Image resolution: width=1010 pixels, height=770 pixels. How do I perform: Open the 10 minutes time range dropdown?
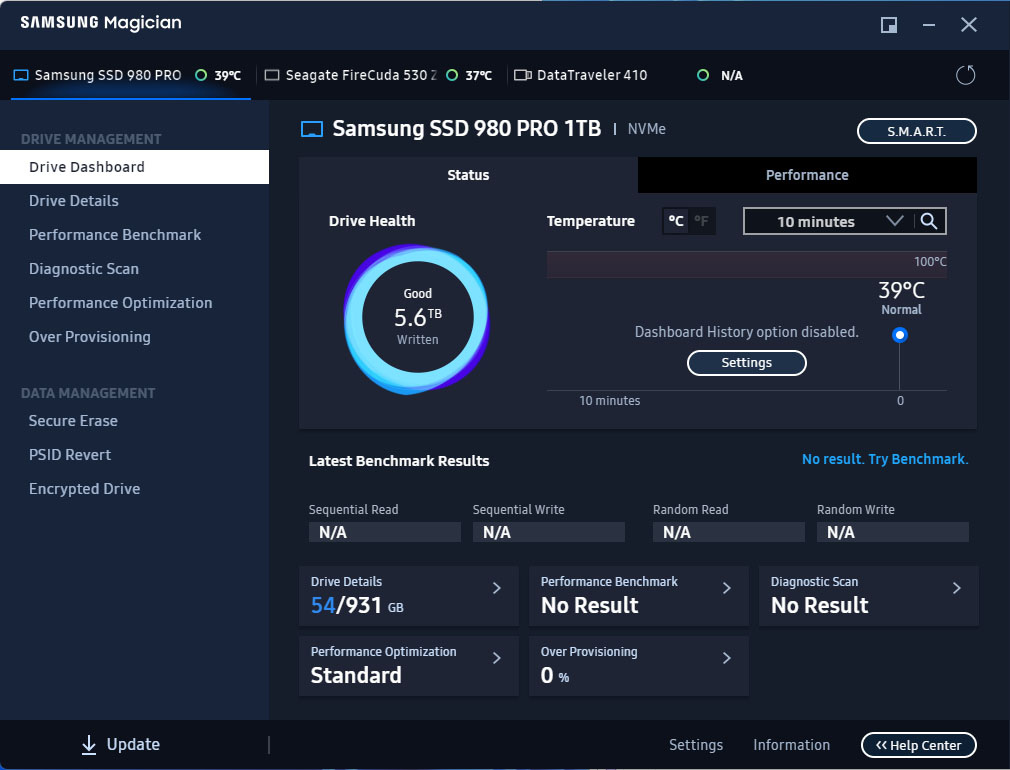click(x=830, y=221)
